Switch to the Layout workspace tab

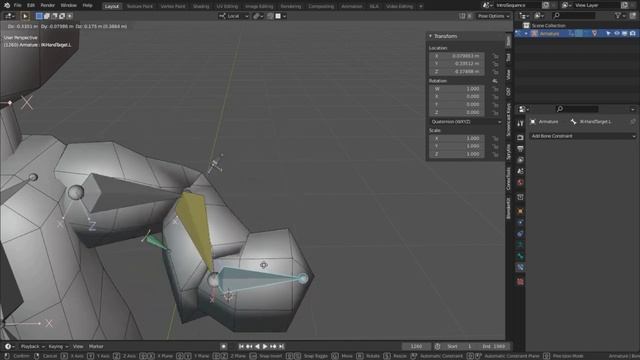click(111, 6)
